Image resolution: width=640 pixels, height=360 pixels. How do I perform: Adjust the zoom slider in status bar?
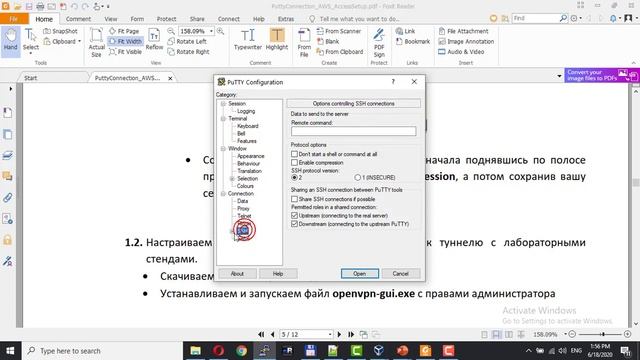click(602, 334)
